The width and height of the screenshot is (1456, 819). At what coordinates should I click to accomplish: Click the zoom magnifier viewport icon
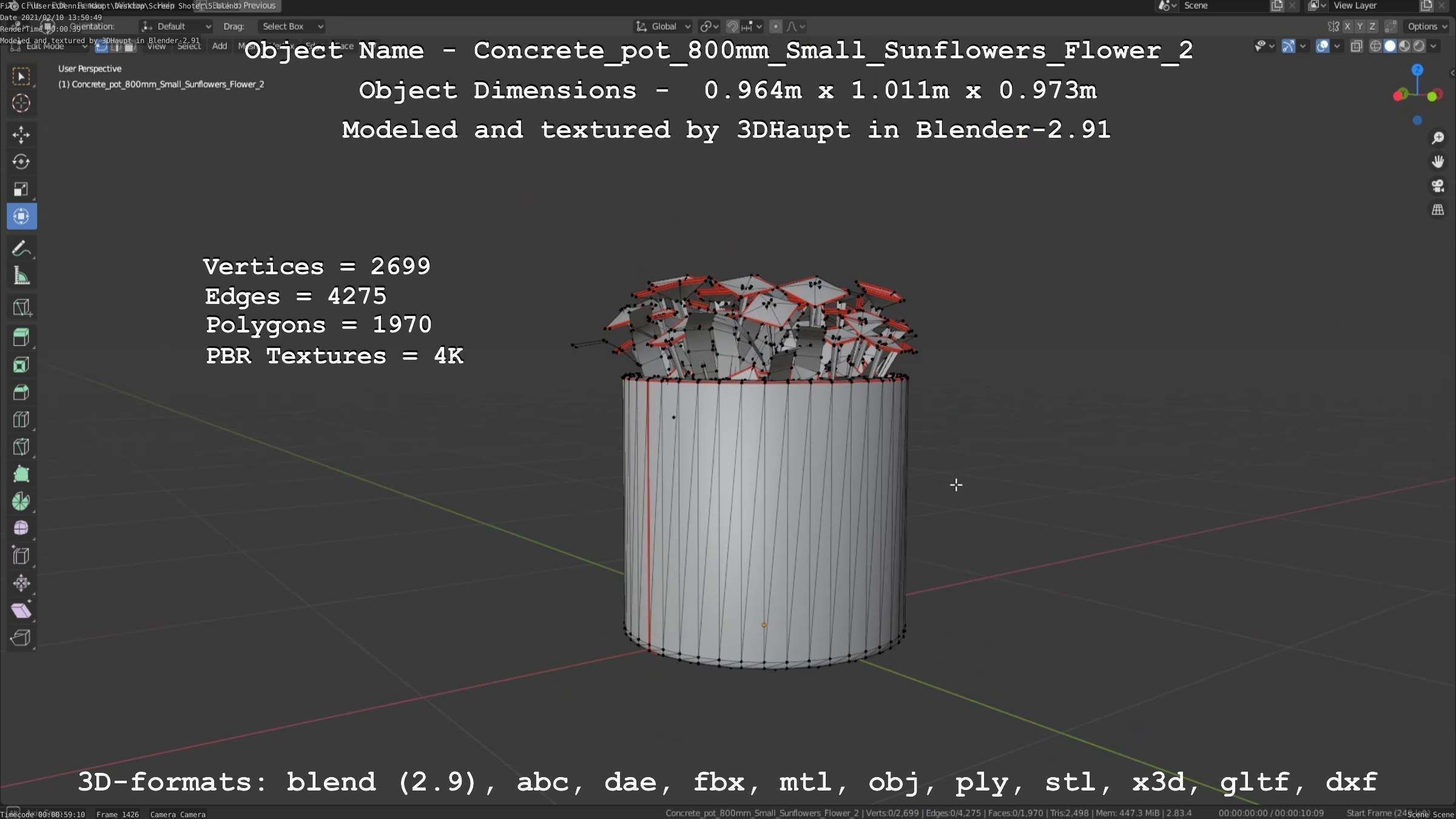pos(1438,138)
